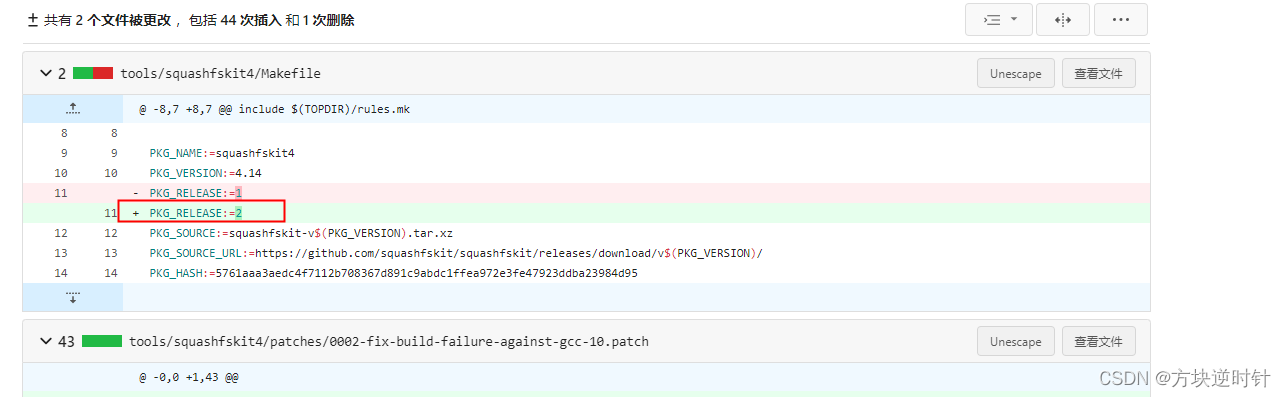The width and height of the screenshot is (1286, 397).
Task: Open the diff view options dropdown
Action: point(999,19)
